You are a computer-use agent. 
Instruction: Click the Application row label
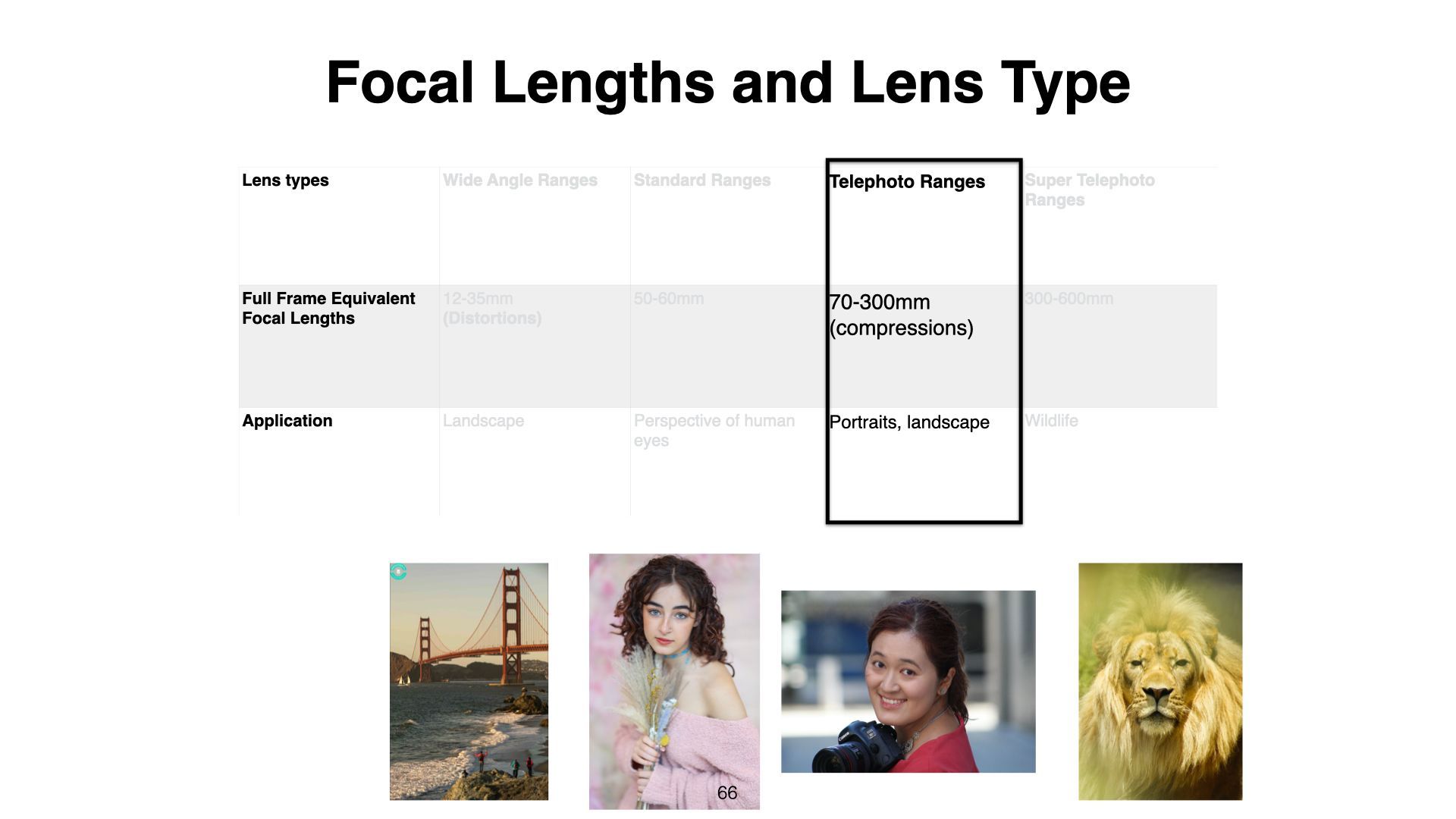pos(287,421)
